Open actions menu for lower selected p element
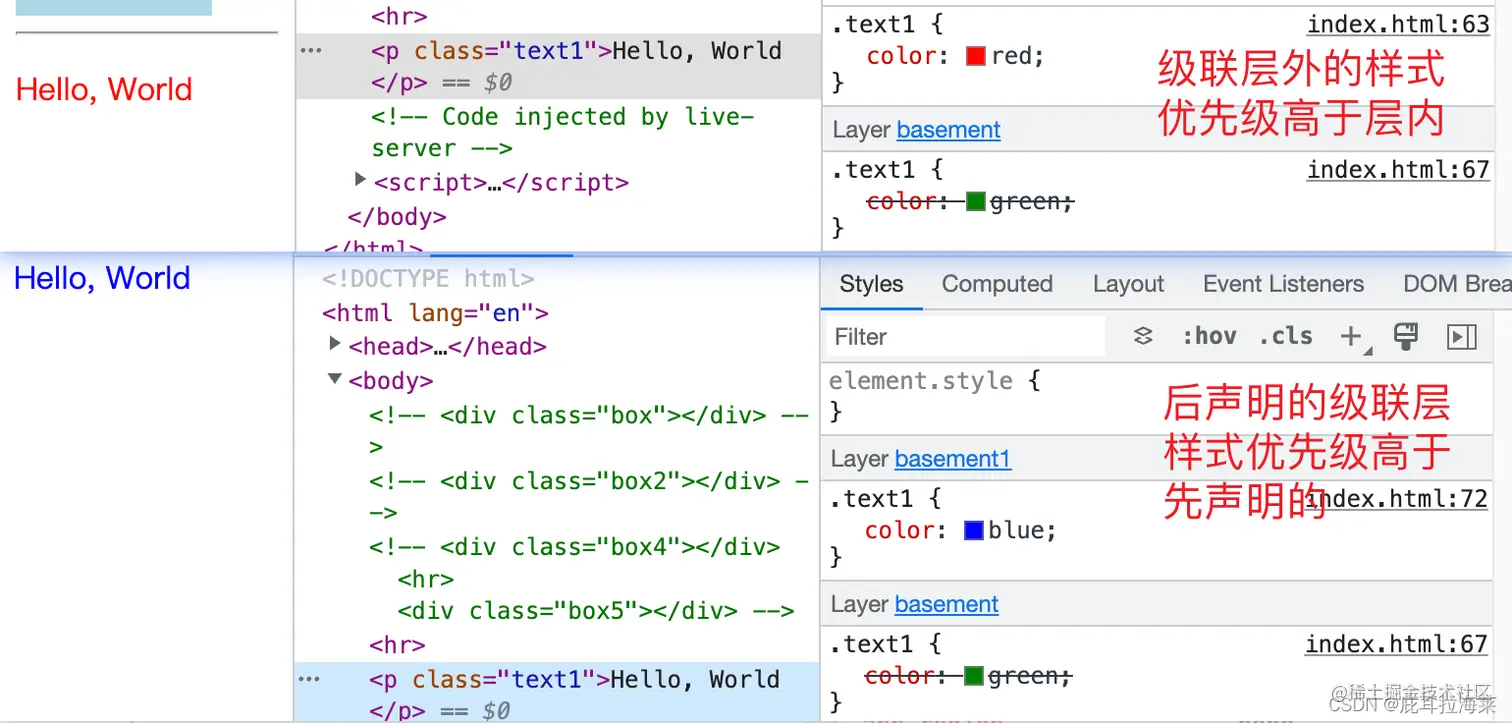The width and height of the screenshot is (1512, 723). click(310, 679)
